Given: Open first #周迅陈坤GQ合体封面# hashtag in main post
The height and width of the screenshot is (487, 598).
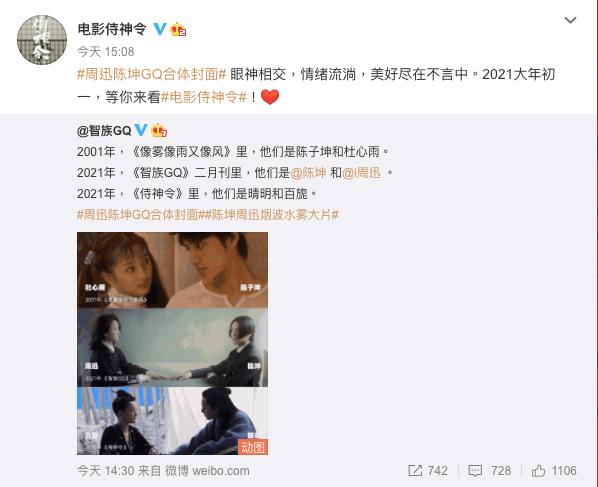Looking at the screenshot, I should (x=152, y=74).
